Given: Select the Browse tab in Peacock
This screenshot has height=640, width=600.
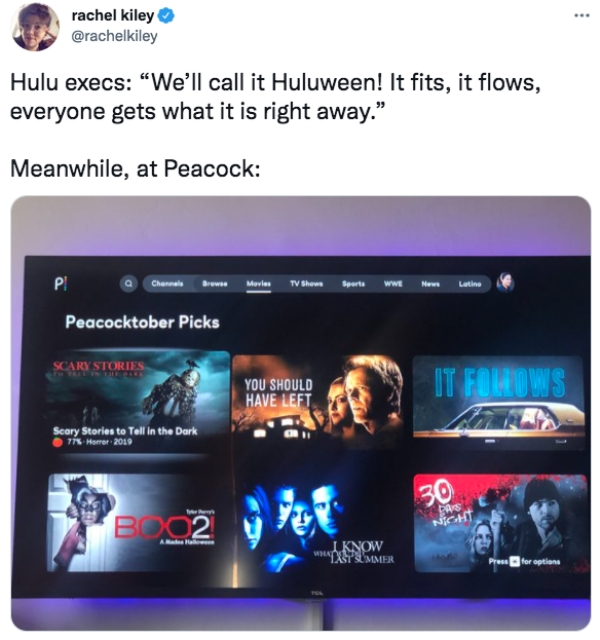Looking at the screenshot, I should (215, 283).
